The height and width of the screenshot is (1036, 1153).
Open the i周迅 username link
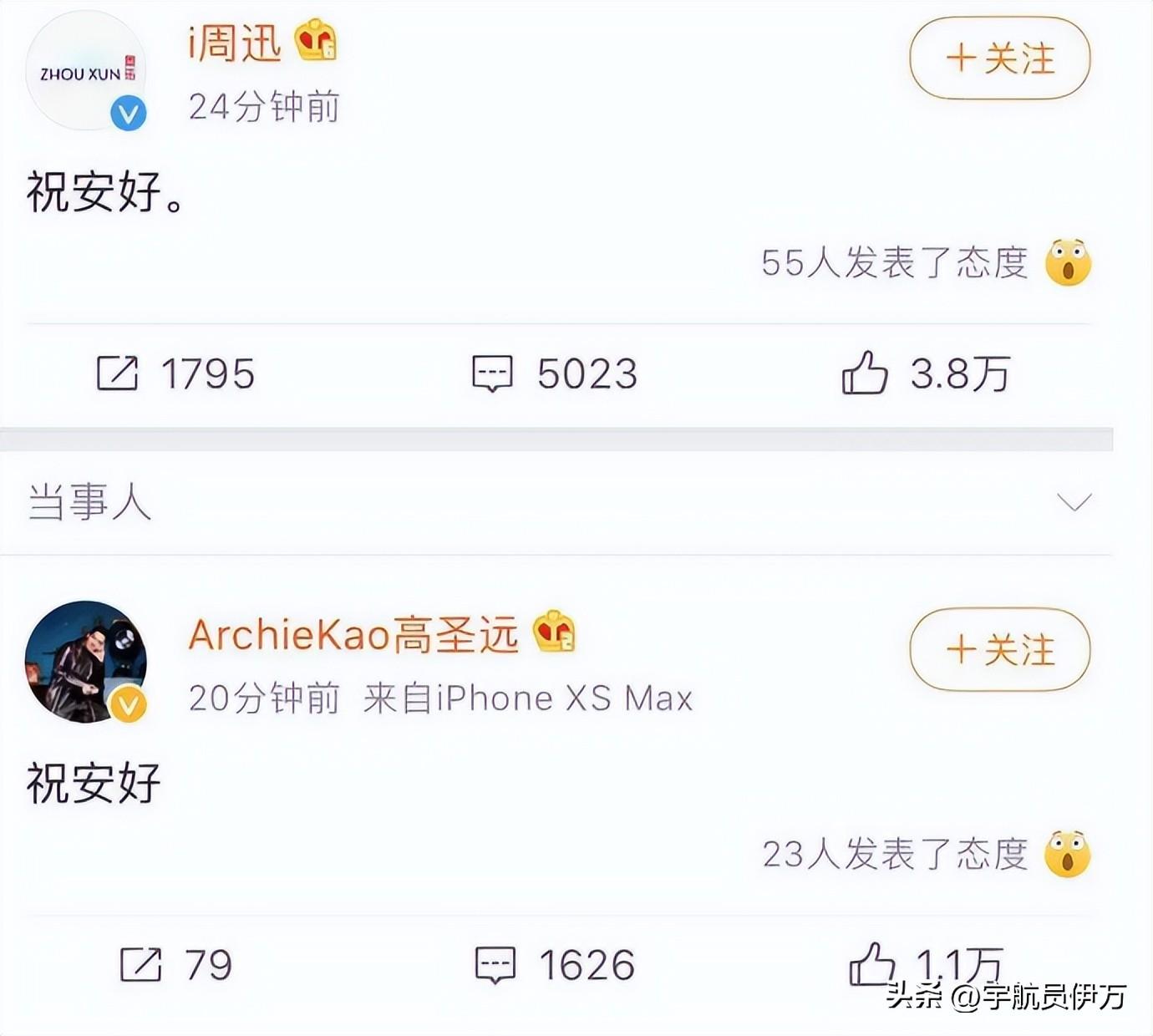[235, 42]
